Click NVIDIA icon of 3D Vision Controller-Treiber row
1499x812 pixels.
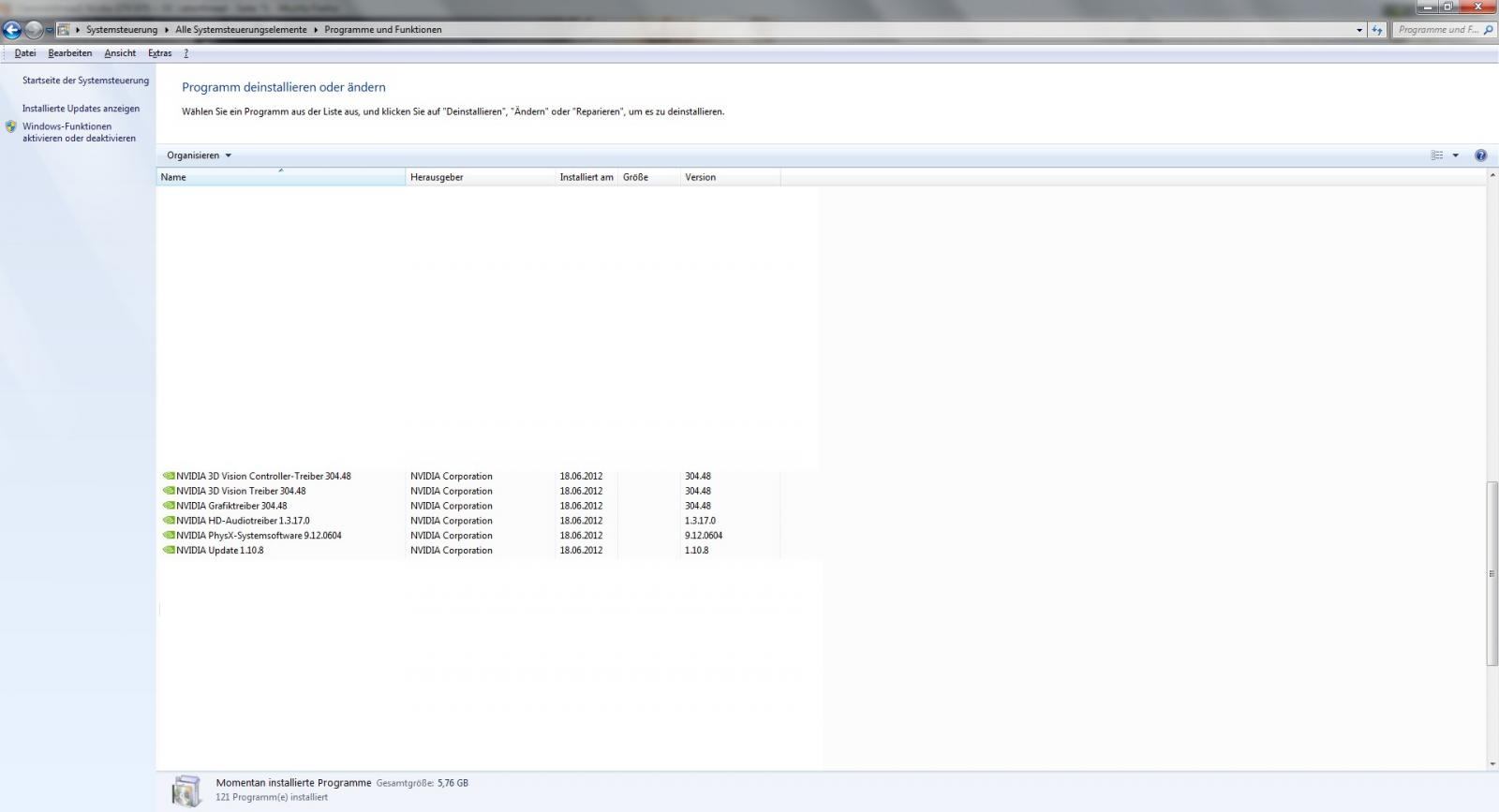tap(169, 476)
